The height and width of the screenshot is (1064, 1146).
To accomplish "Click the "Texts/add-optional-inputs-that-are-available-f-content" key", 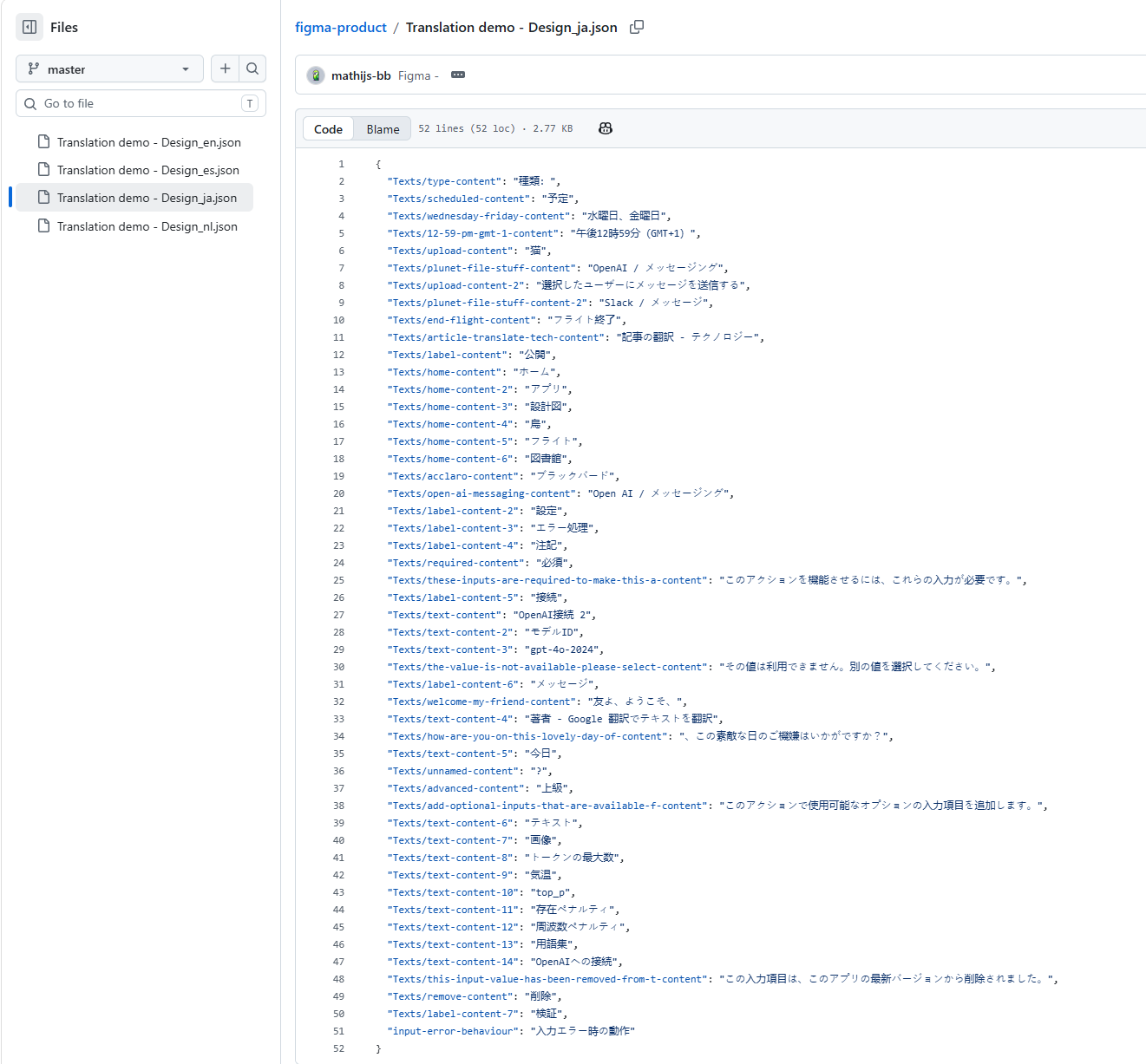I will 549,806.
